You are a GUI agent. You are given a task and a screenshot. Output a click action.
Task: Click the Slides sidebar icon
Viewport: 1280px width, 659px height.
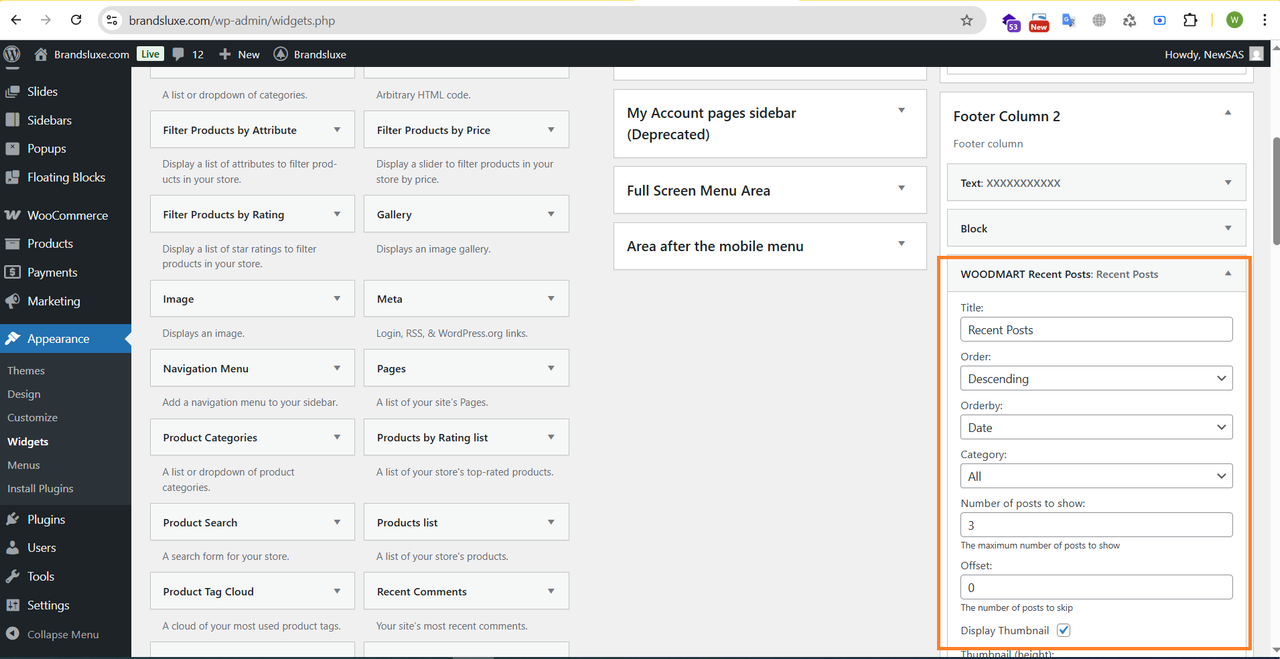click(x=13, y=91)
